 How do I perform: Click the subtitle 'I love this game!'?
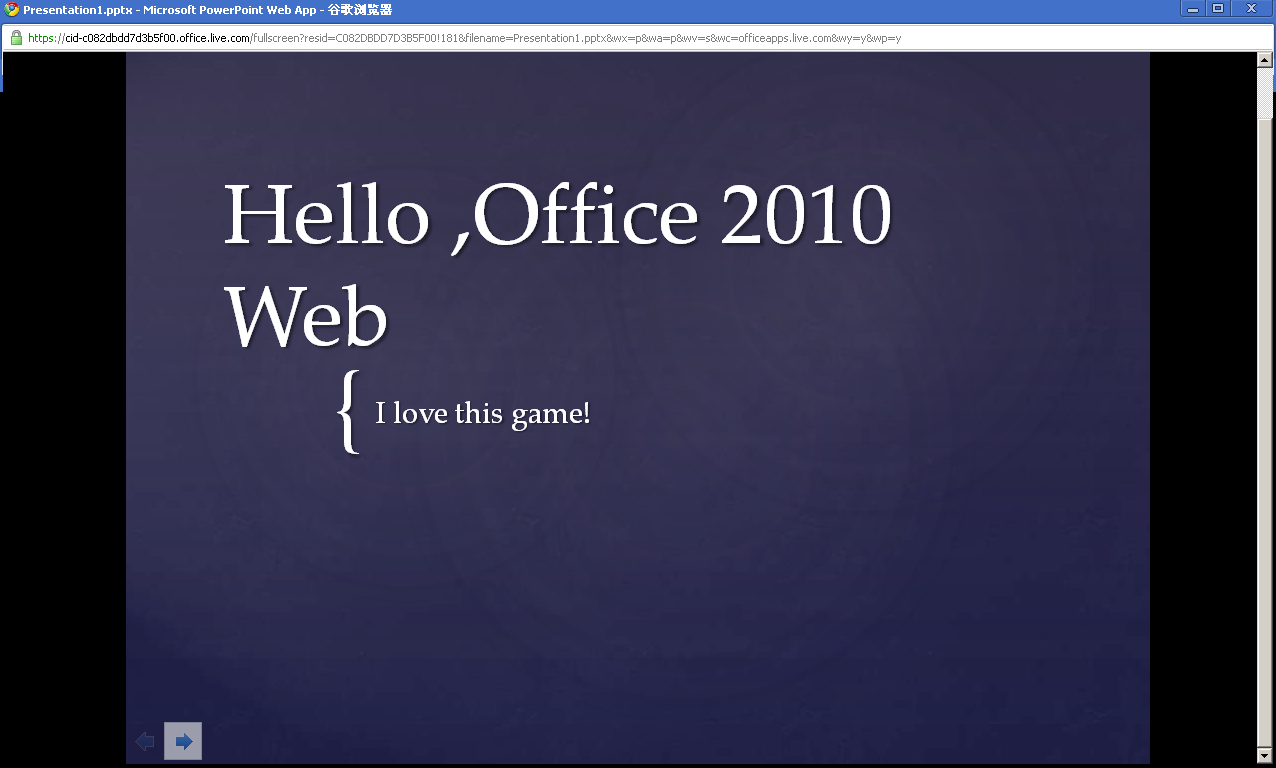point(483,413)
